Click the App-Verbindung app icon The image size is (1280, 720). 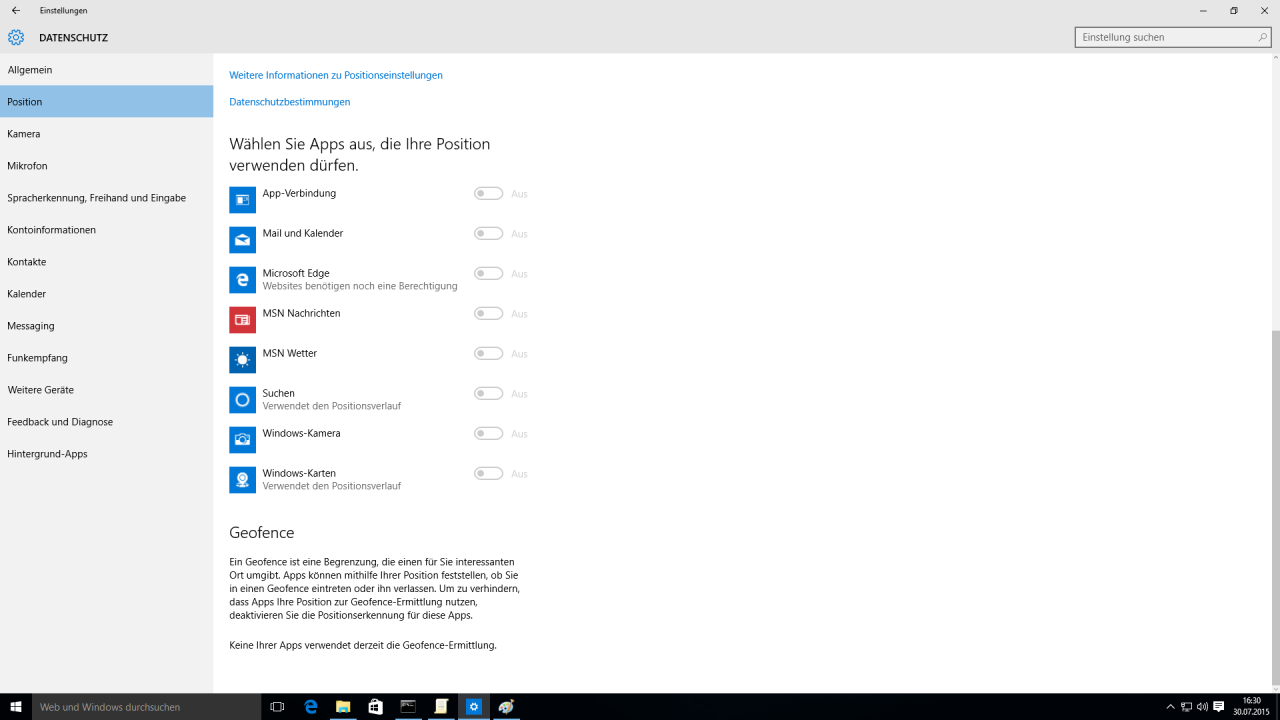coord(242,200)
